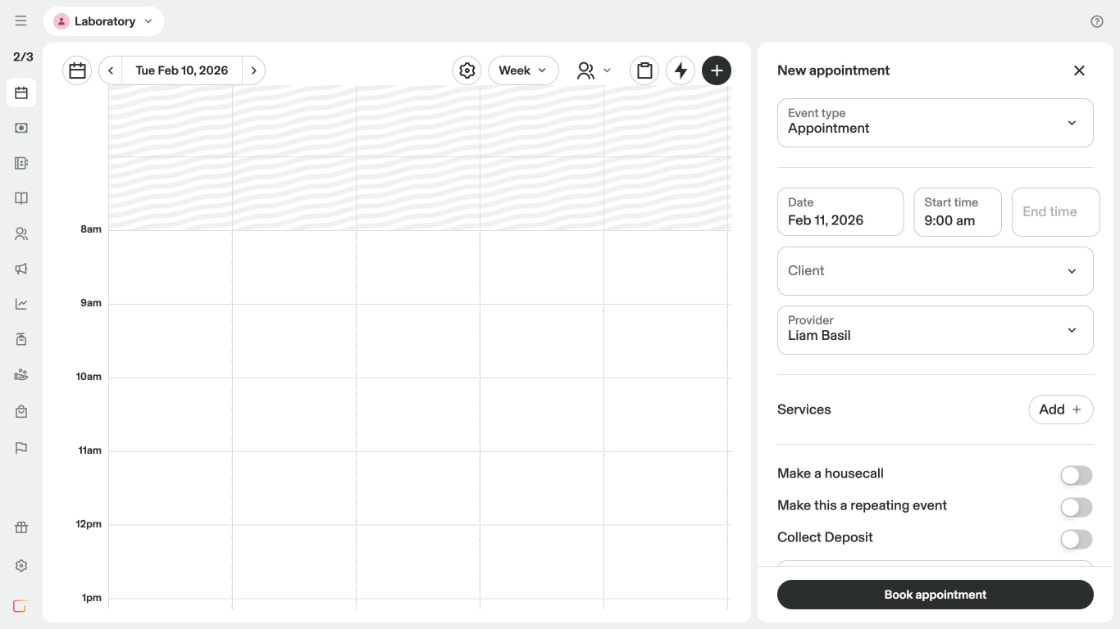Screen dimensions: 1120x629
Task: Open the calendar sidebar icon
Action: tap(21, 93)
